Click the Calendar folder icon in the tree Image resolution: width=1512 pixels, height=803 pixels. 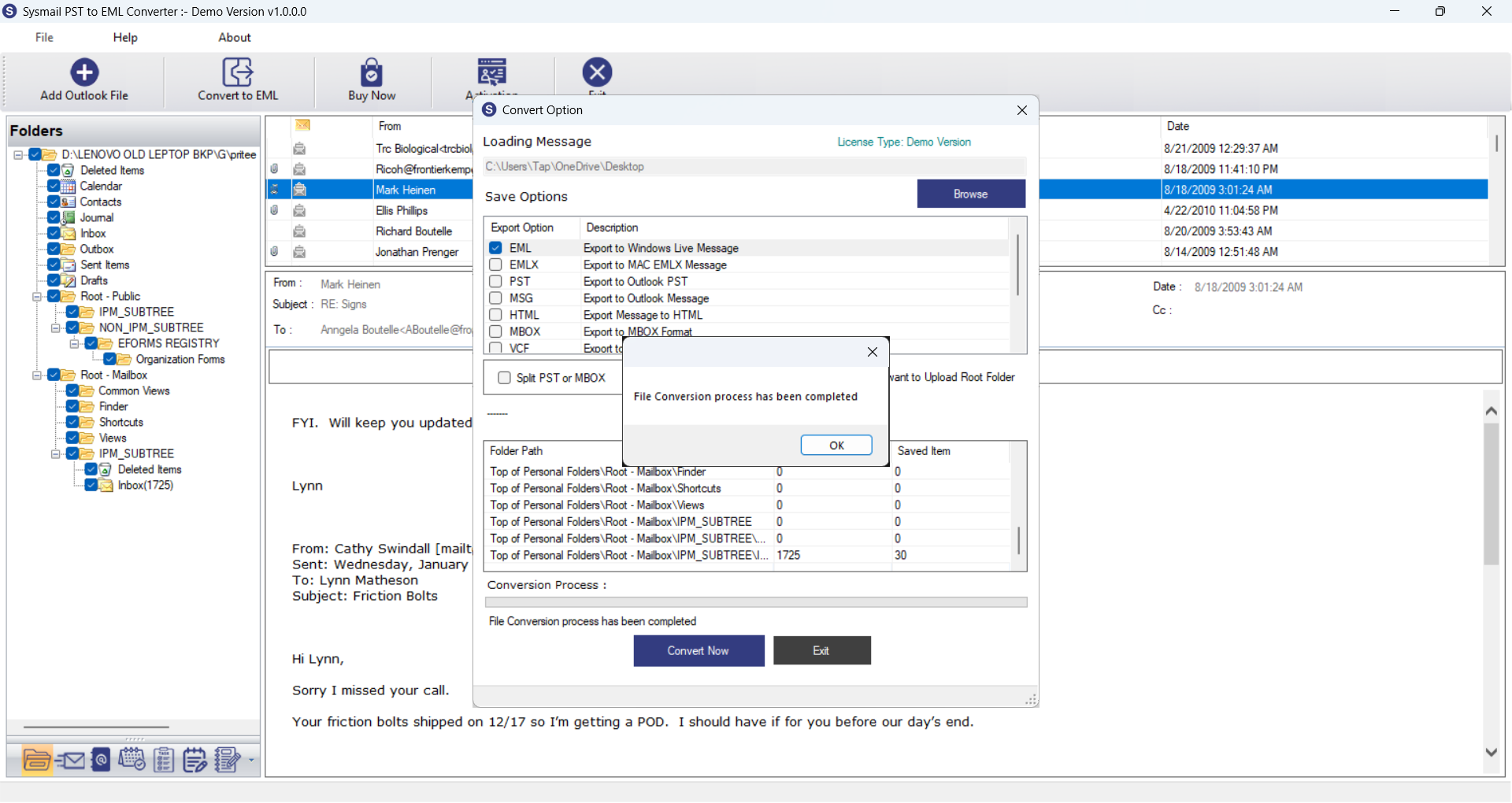click(69, 186)
